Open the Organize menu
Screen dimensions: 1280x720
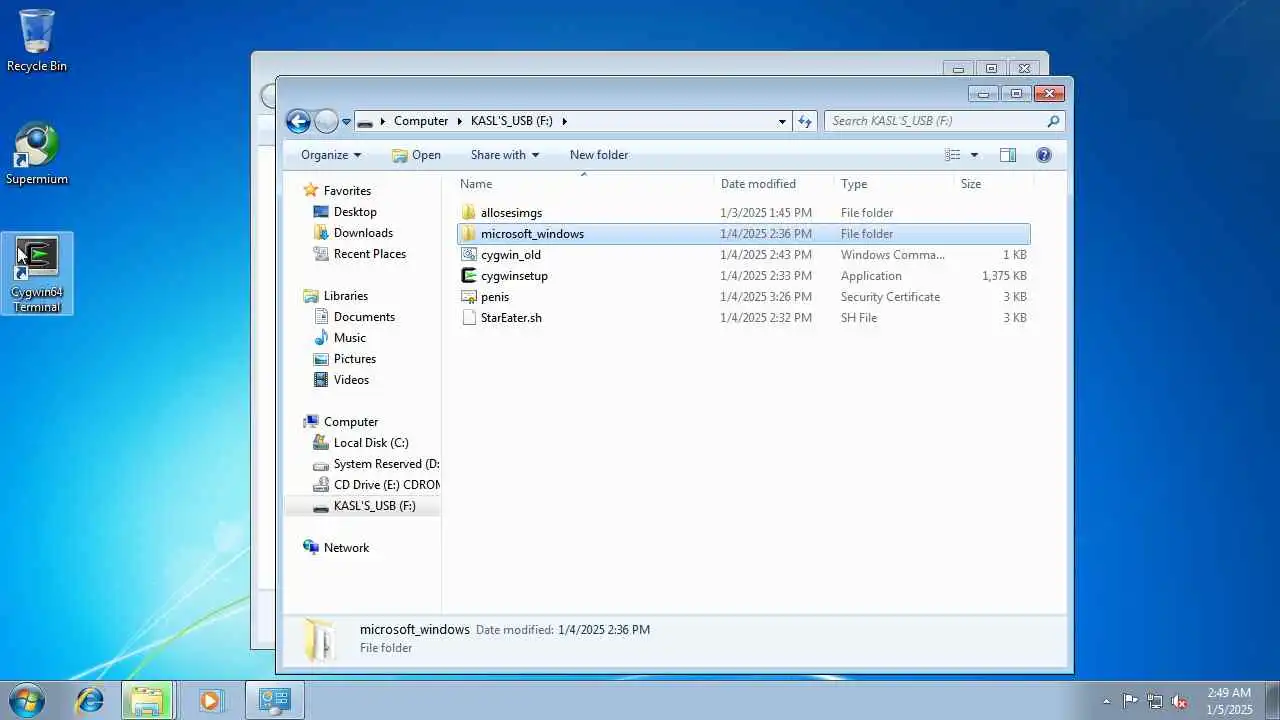point(331,155)
